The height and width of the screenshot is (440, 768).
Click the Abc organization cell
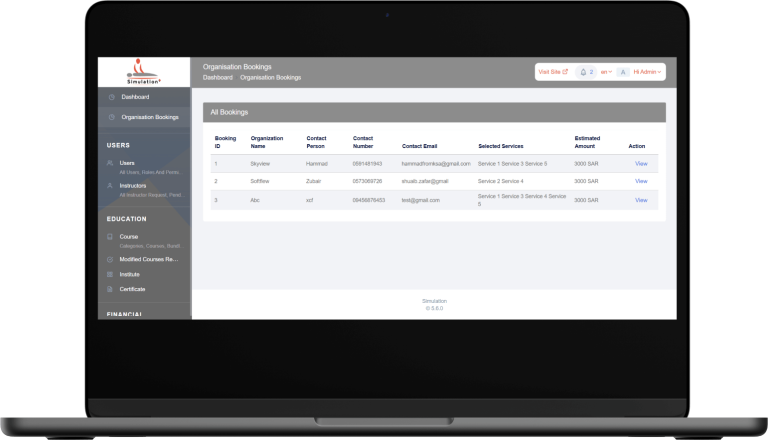click(255, 200)
